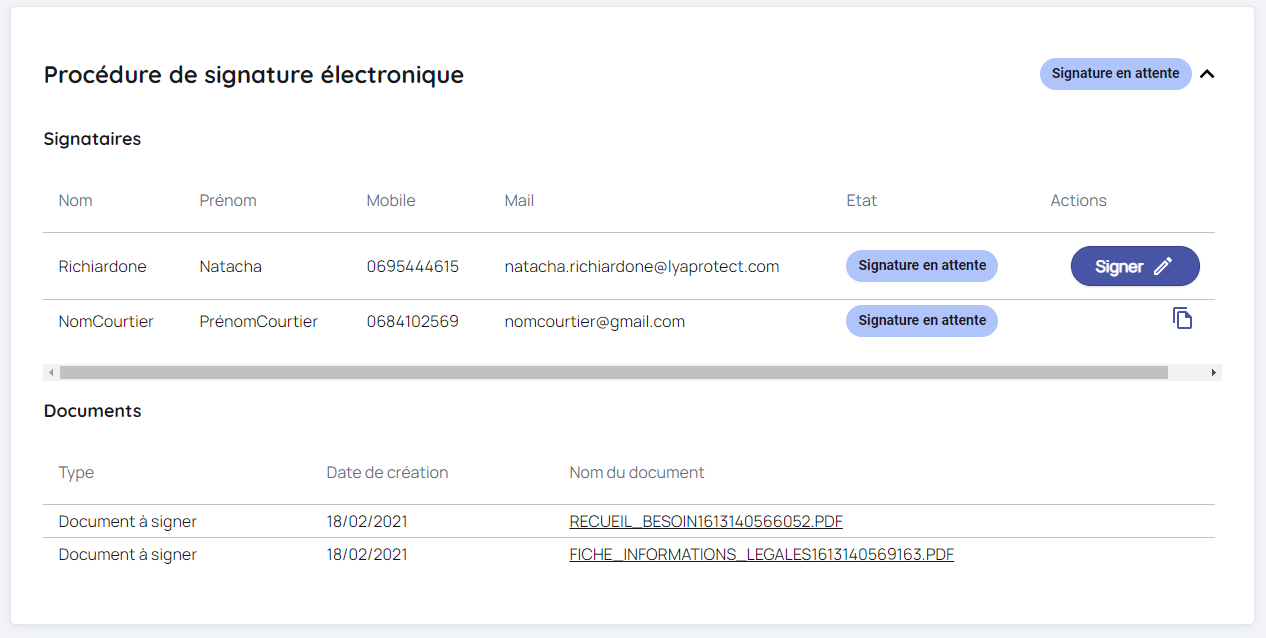This screenshot has width=1266, height=638.
Task: Click the Mail column header
Action: (519, 200)
